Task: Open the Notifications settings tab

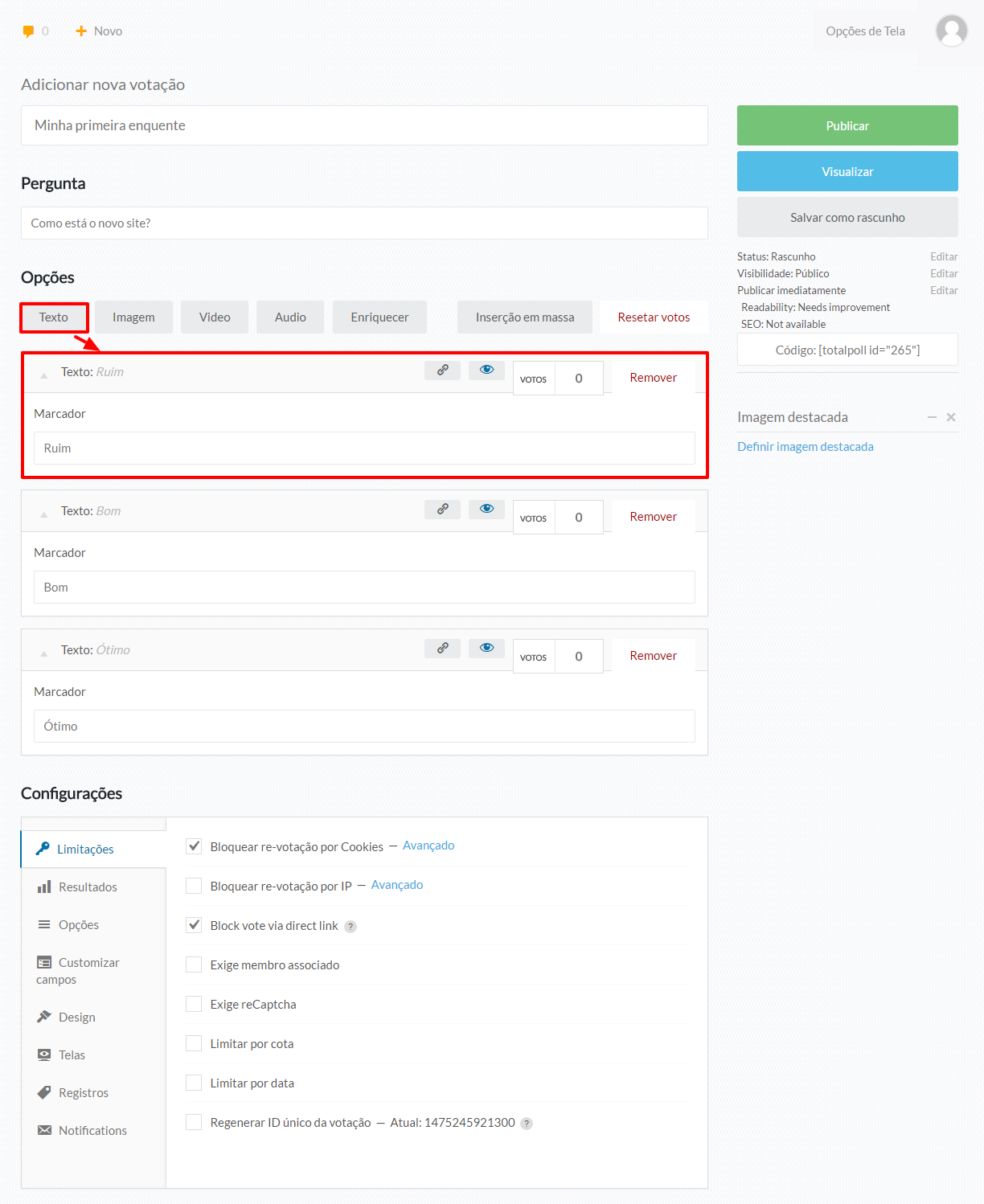Action: (x=93, y=1130)
